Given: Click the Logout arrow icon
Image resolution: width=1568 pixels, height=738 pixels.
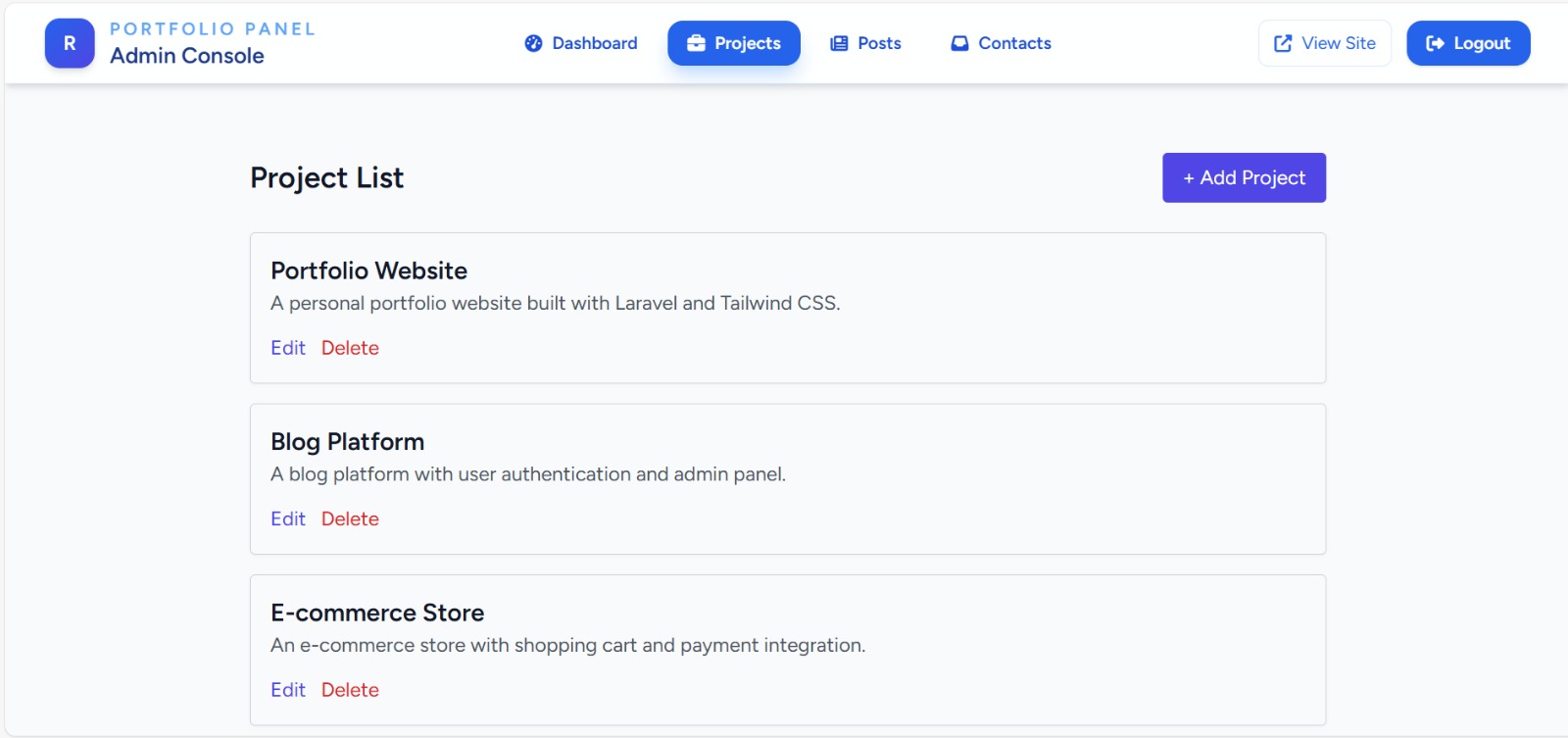Looking at the screenshot, I should [1435, 43].
